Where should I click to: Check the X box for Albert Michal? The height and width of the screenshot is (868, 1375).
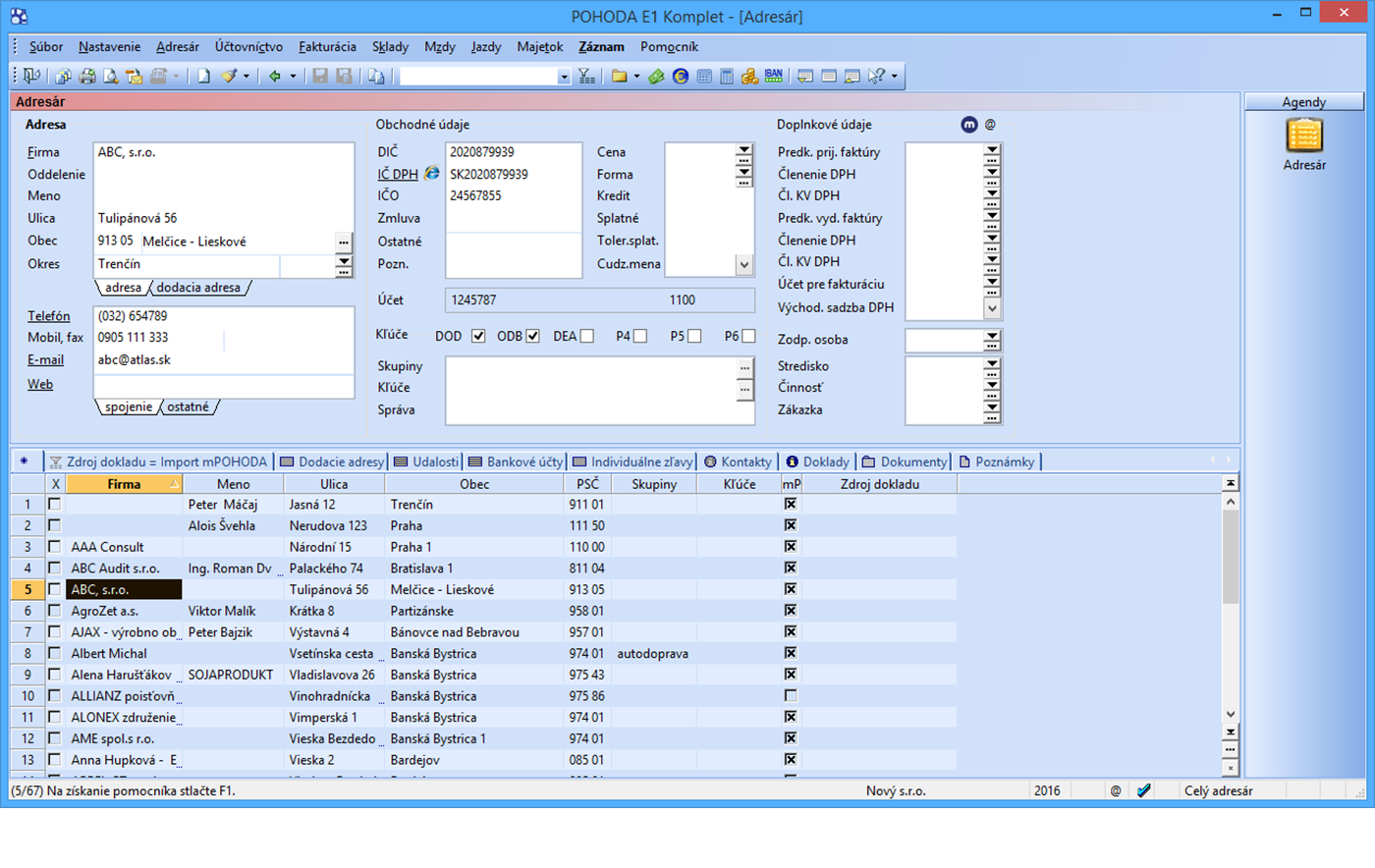pos(55,653)
